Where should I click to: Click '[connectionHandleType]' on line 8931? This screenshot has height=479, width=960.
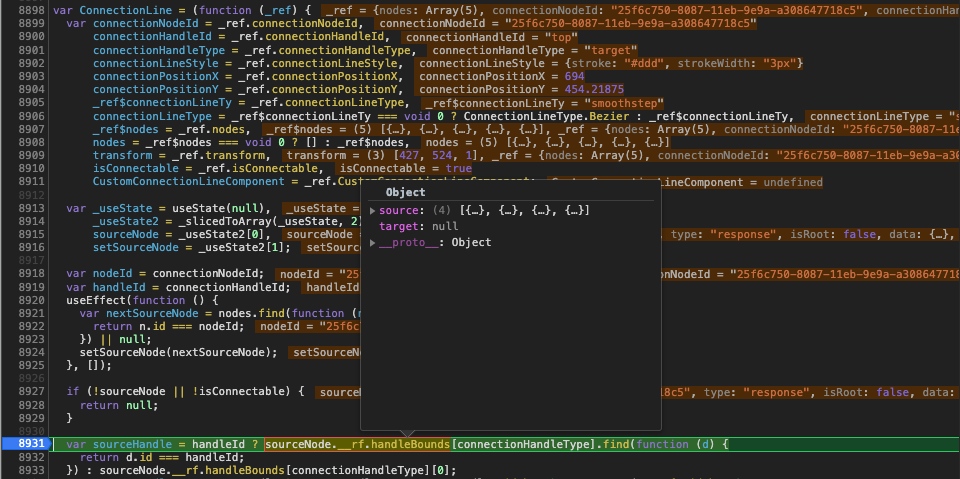click(x=521, y=444)
